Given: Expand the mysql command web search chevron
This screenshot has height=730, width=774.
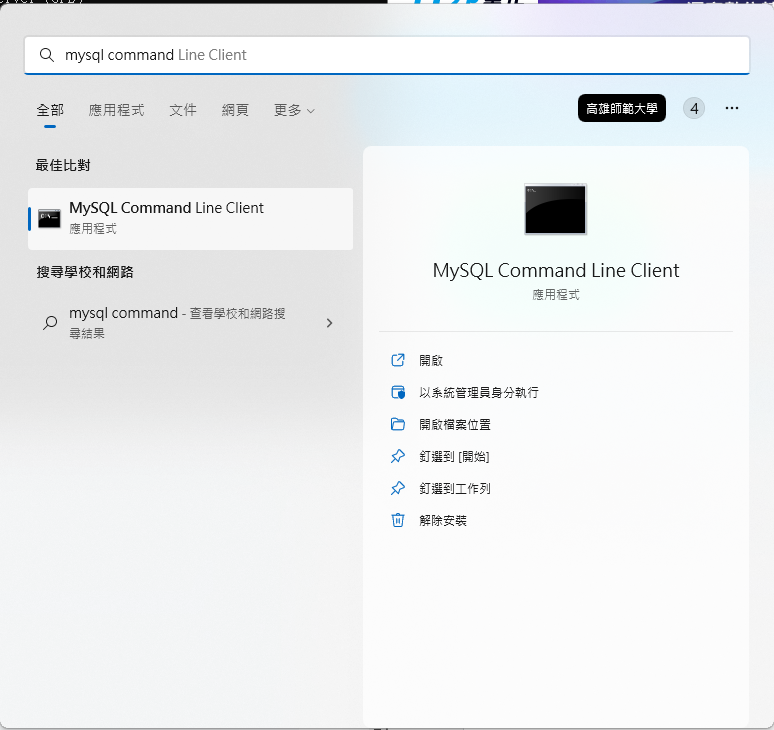Looking at the screenshot, I should [329, 323].
